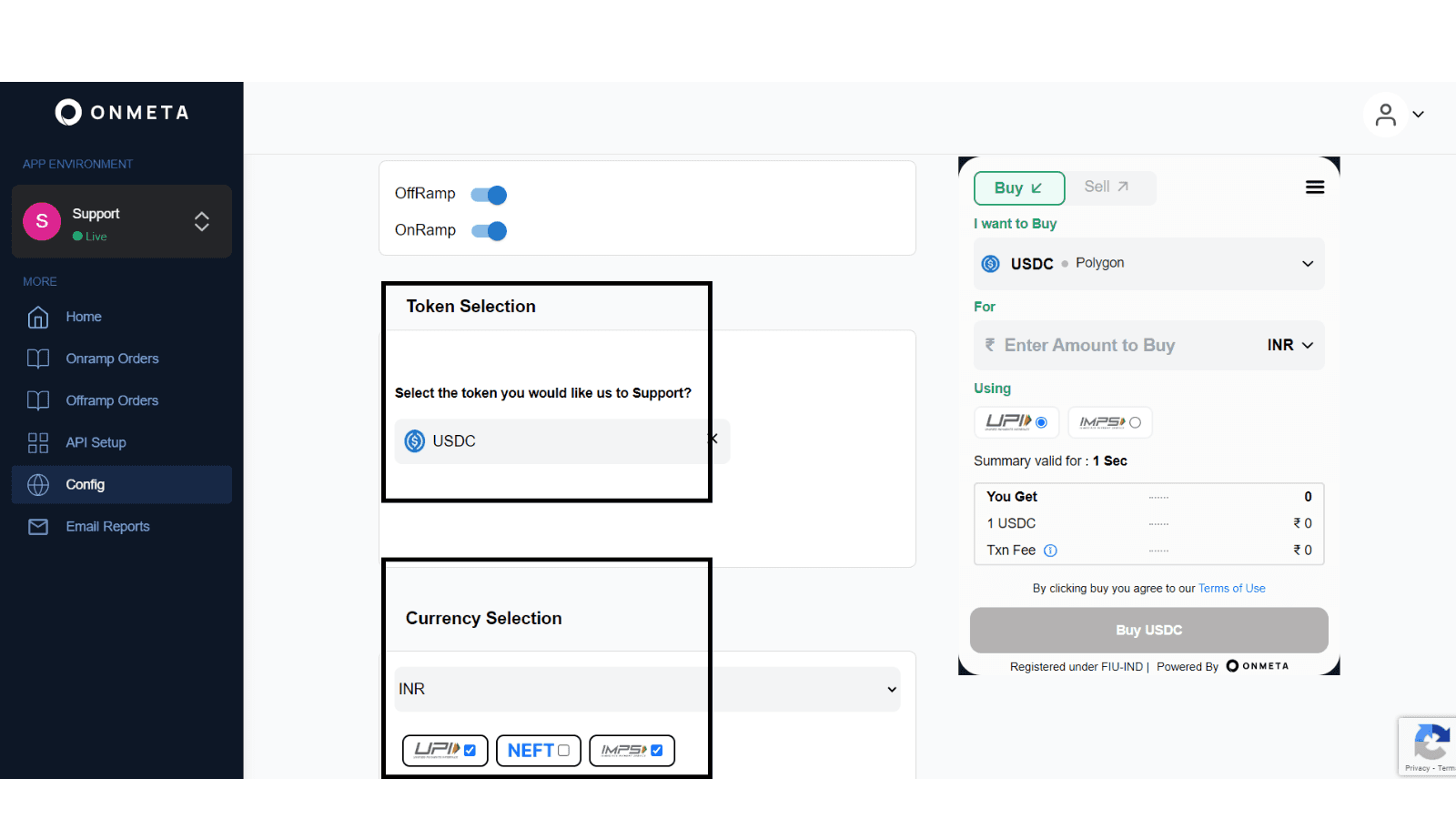This screenshot has height=819, width=1456.
Task: Open the user profile icon at top right
Action: tap(1385, 115)
